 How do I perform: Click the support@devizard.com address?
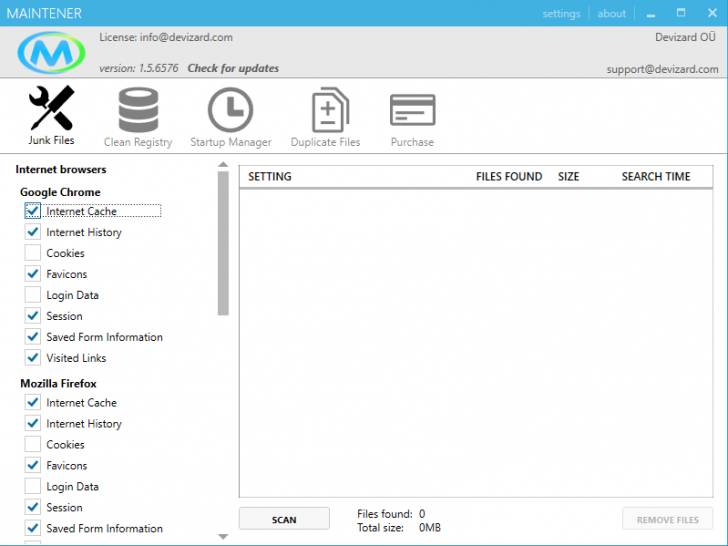click(x=663, y=69)
